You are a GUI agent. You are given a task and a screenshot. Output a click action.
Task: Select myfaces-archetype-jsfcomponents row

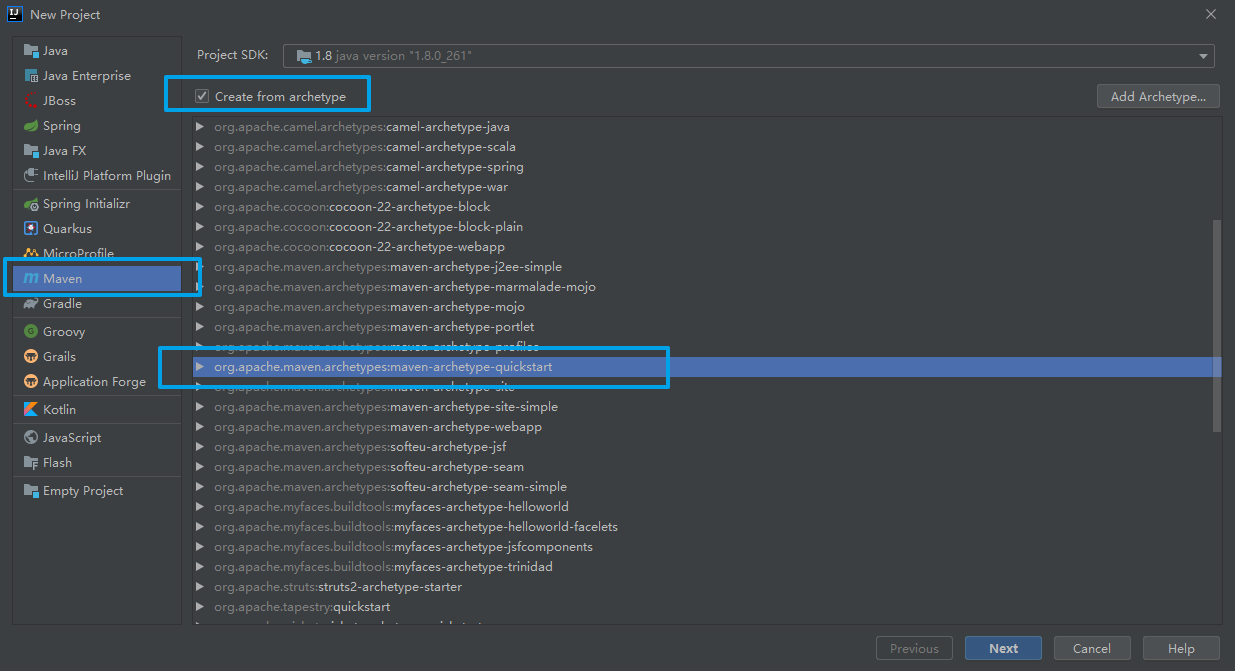tap(708, 547)
